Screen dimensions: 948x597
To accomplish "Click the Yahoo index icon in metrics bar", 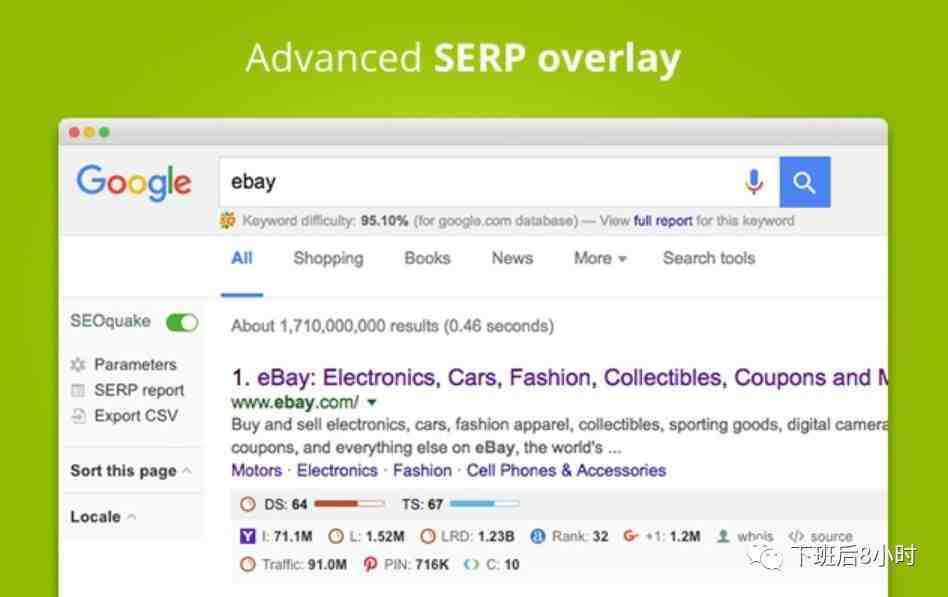I will (248, 536).
